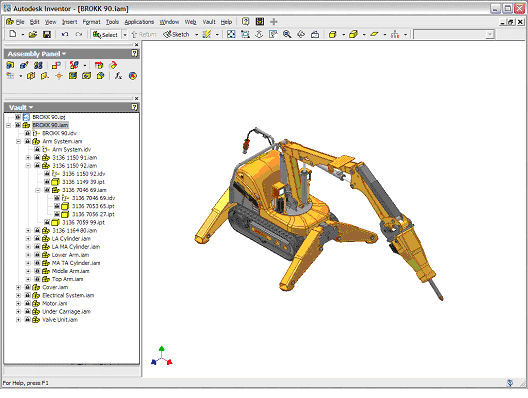
Task: Click the yellow box view mode icon
Action: pos(353,34)
